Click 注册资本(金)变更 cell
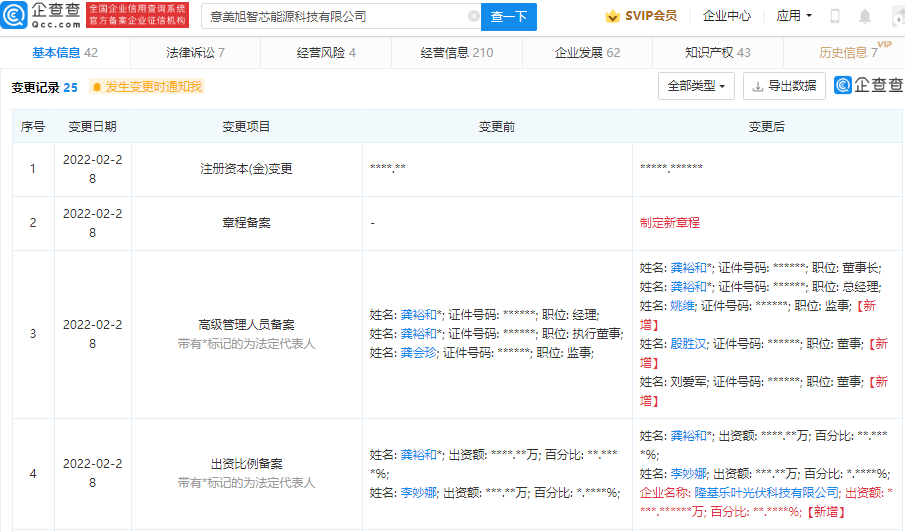The width and height of the screenshot is (905, 532). coord(246,169)
